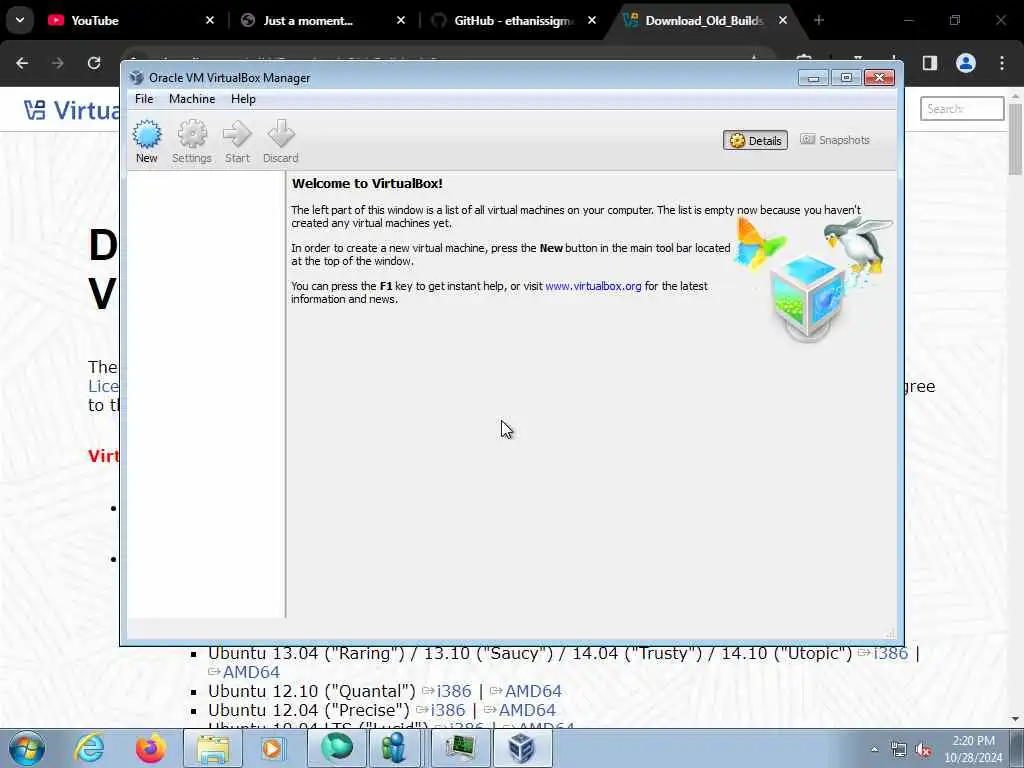The height and width of the screenshot is (768, 1024).
Task: Click the Discard toolbar icon
Action: [x=281, y=141]
